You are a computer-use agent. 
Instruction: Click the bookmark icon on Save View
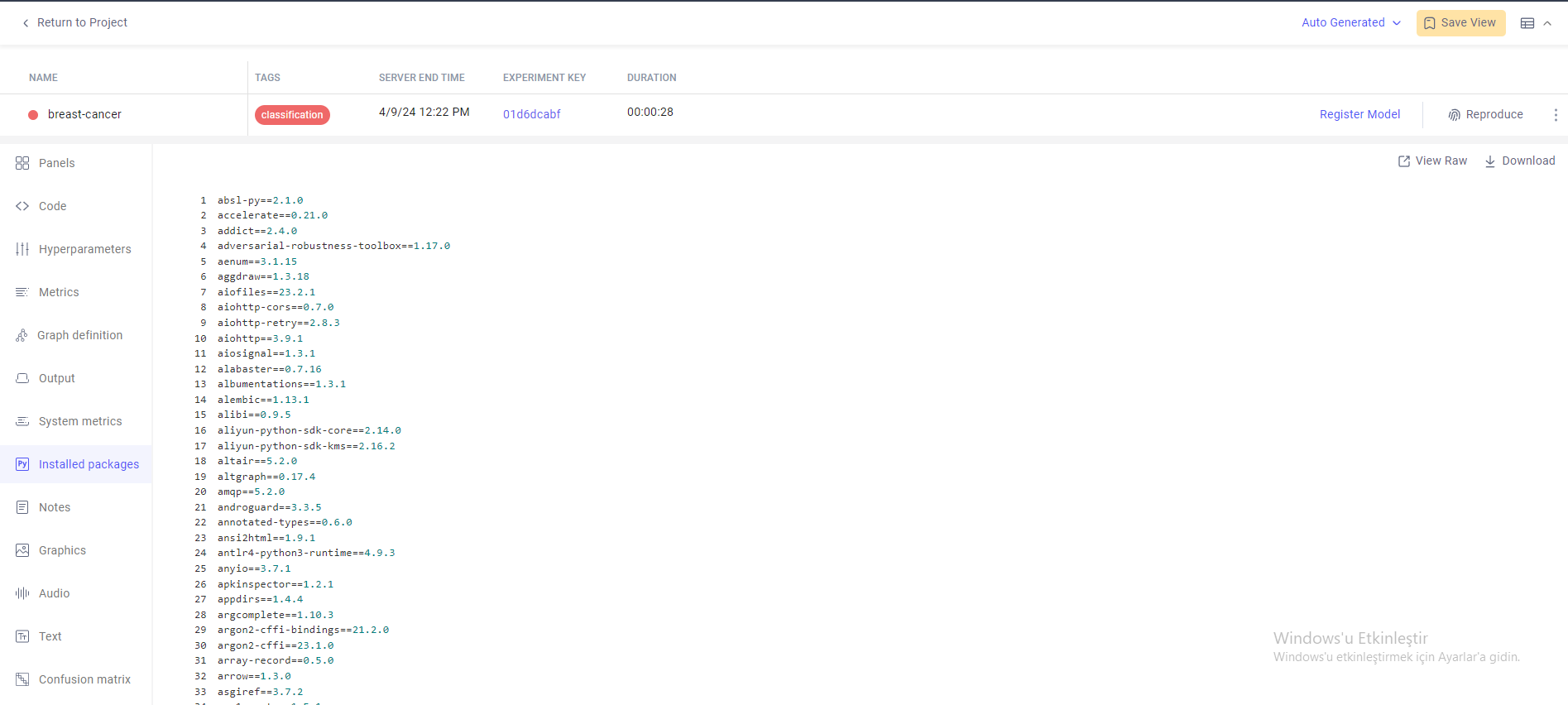[x=1430, y=23]
